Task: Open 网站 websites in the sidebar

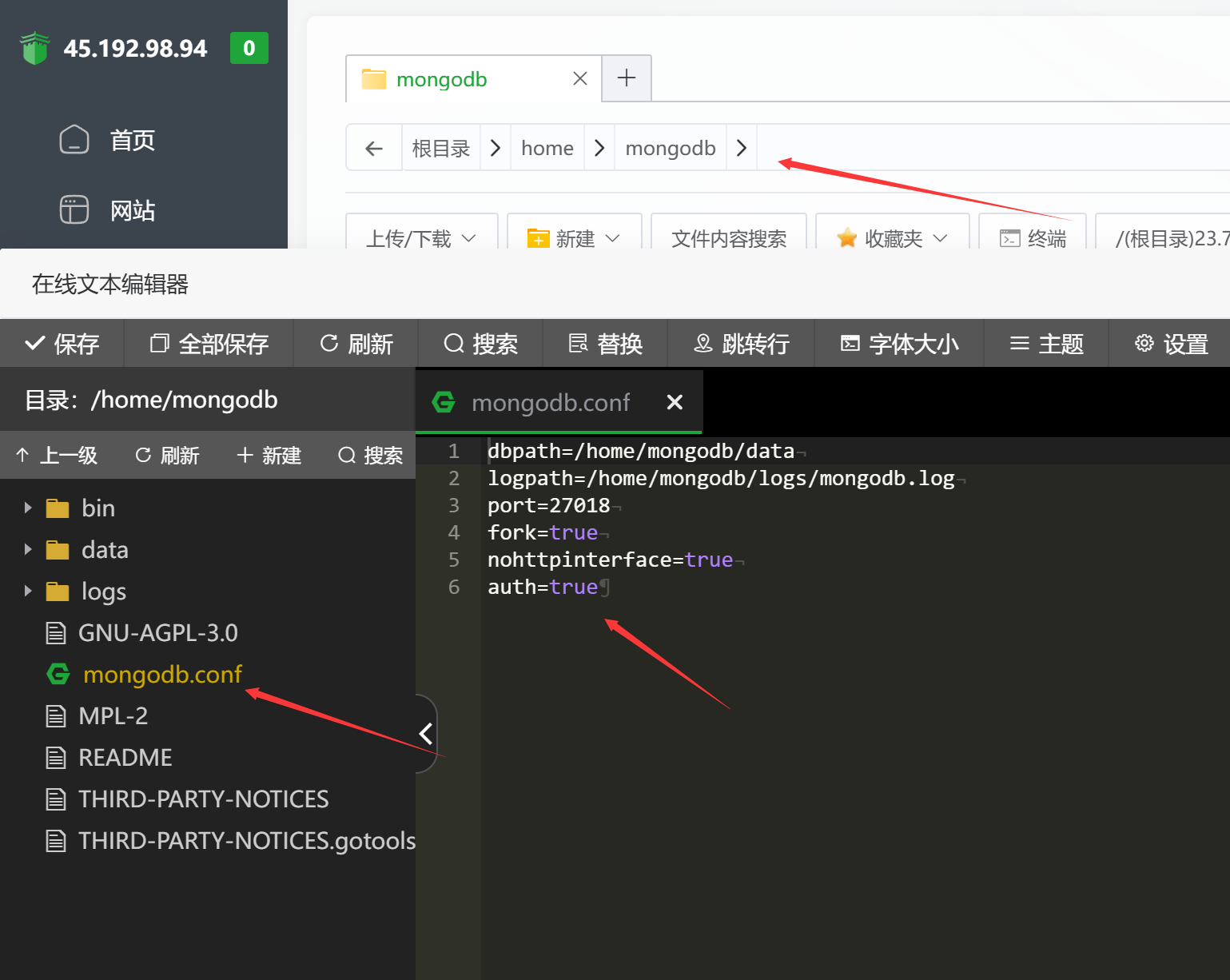Action: click(132, 210)
